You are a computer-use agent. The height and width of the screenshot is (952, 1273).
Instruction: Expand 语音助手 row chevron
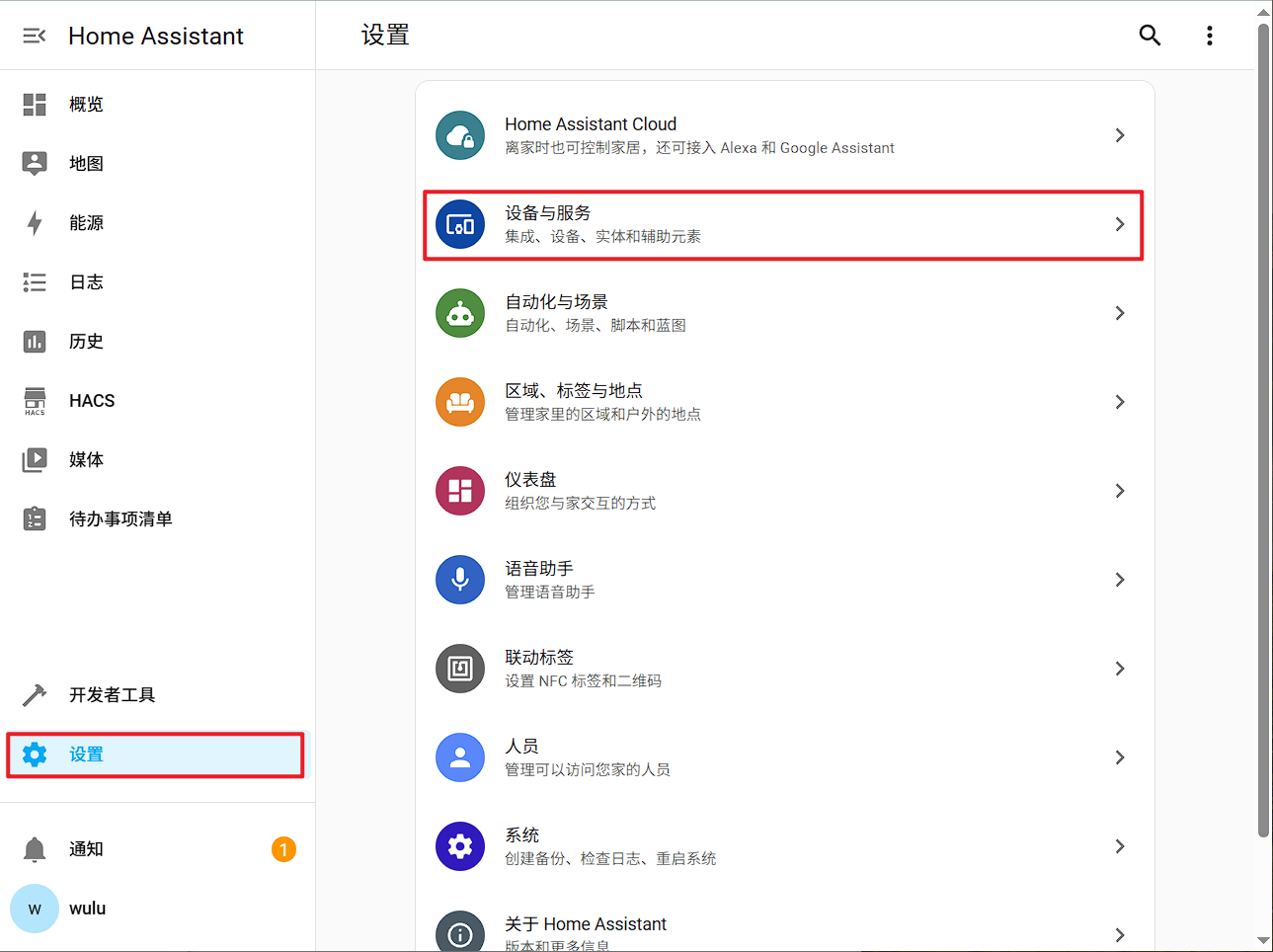point(1120,580)
